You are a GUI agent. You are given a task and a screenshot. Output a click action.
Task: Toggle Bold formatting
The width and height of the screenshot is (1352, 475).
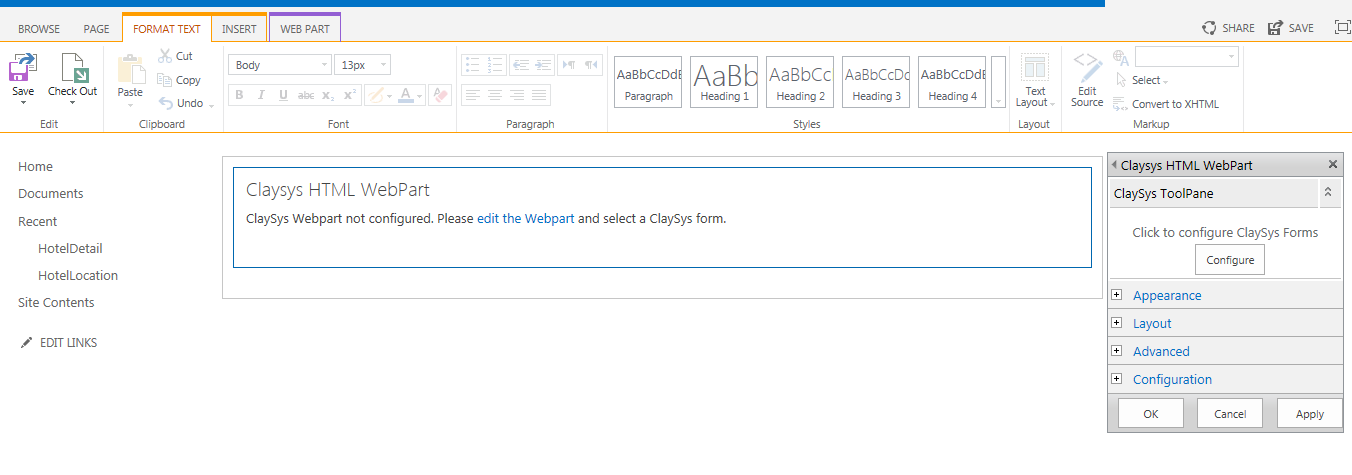[x=239, y=95]
